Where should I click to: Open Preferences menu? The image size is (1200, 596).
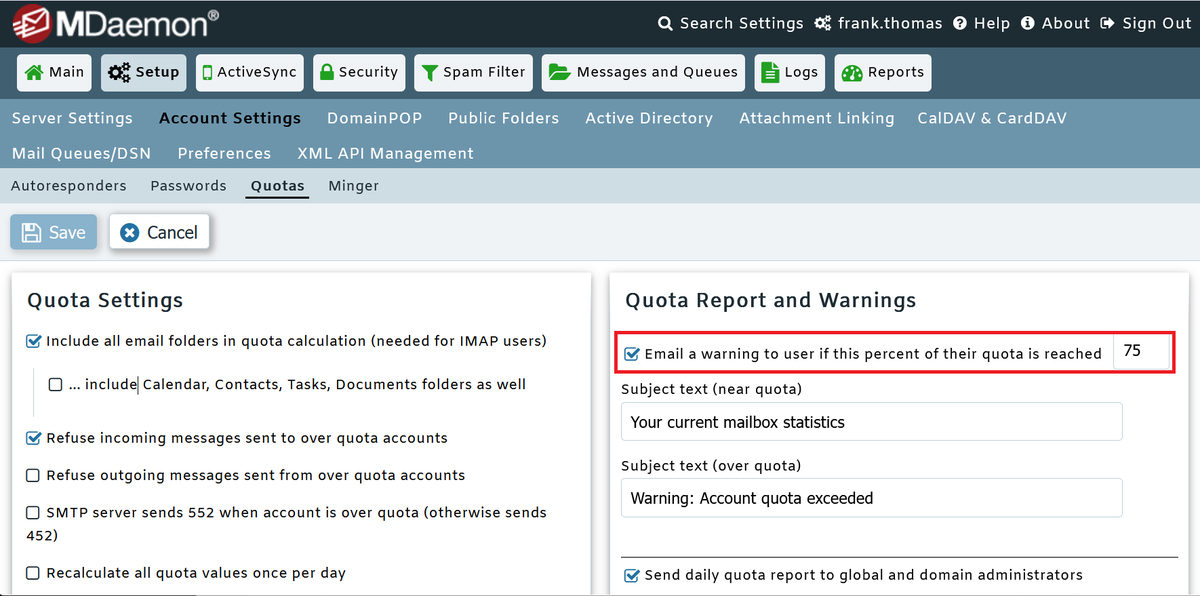coord(224,153)
